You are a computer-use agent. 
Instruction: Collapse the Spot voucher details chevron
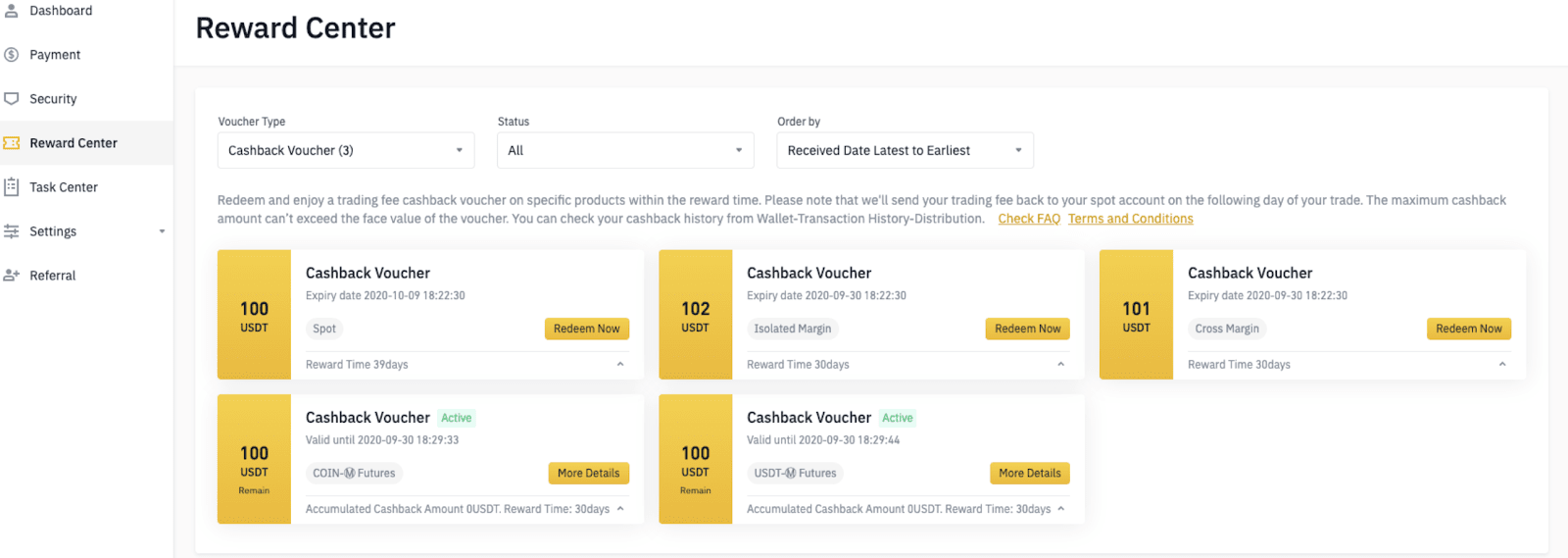coord(620,364)
